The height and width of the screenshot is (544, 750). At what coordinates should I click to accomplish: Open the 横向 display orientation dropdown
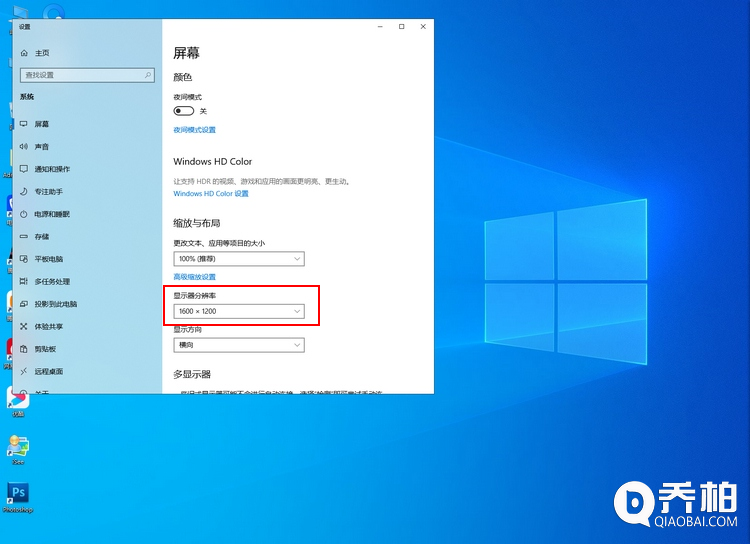(239, 345)
